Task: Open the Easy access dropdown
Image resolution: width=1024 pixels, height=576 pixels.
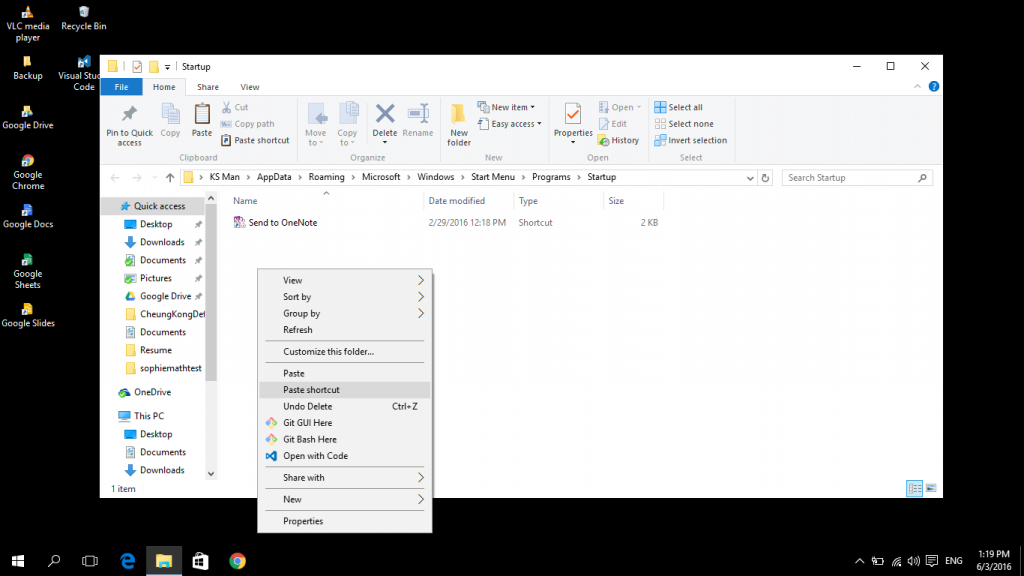Action: pos(516,124)
